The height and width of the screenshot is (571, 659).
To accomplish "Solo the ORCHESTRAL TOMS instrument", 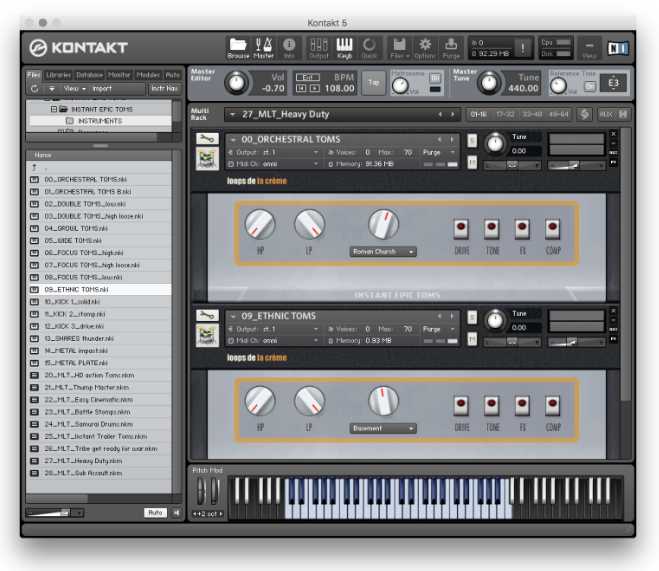I will (472, 141).
